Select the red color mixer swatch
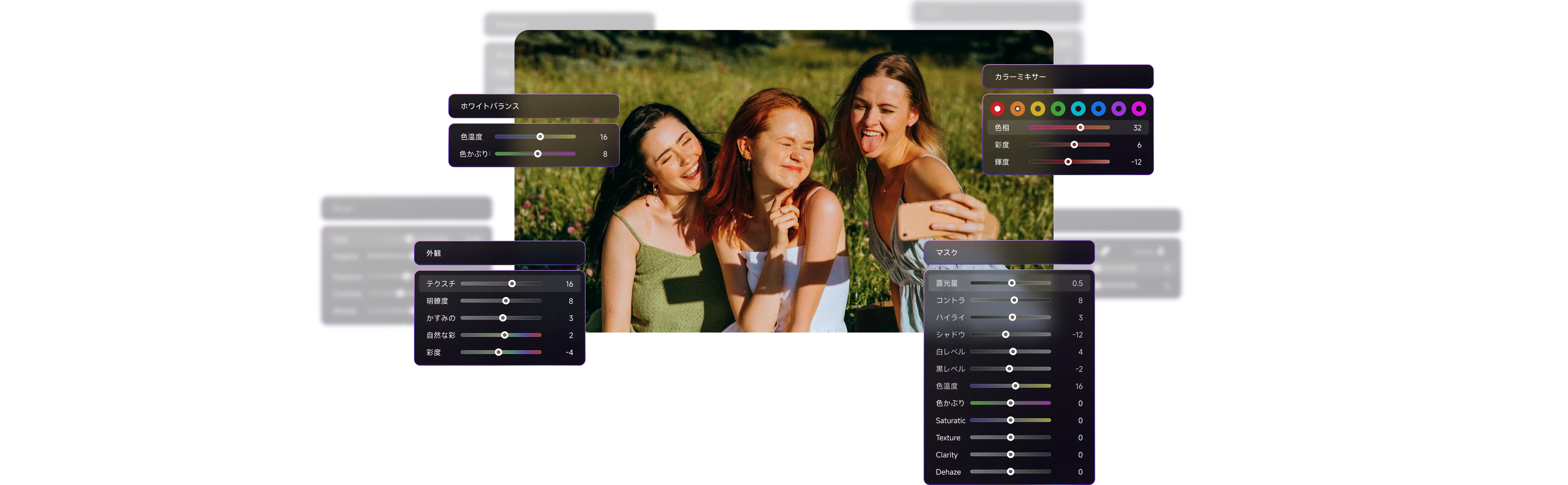 [x=997, y=109]
